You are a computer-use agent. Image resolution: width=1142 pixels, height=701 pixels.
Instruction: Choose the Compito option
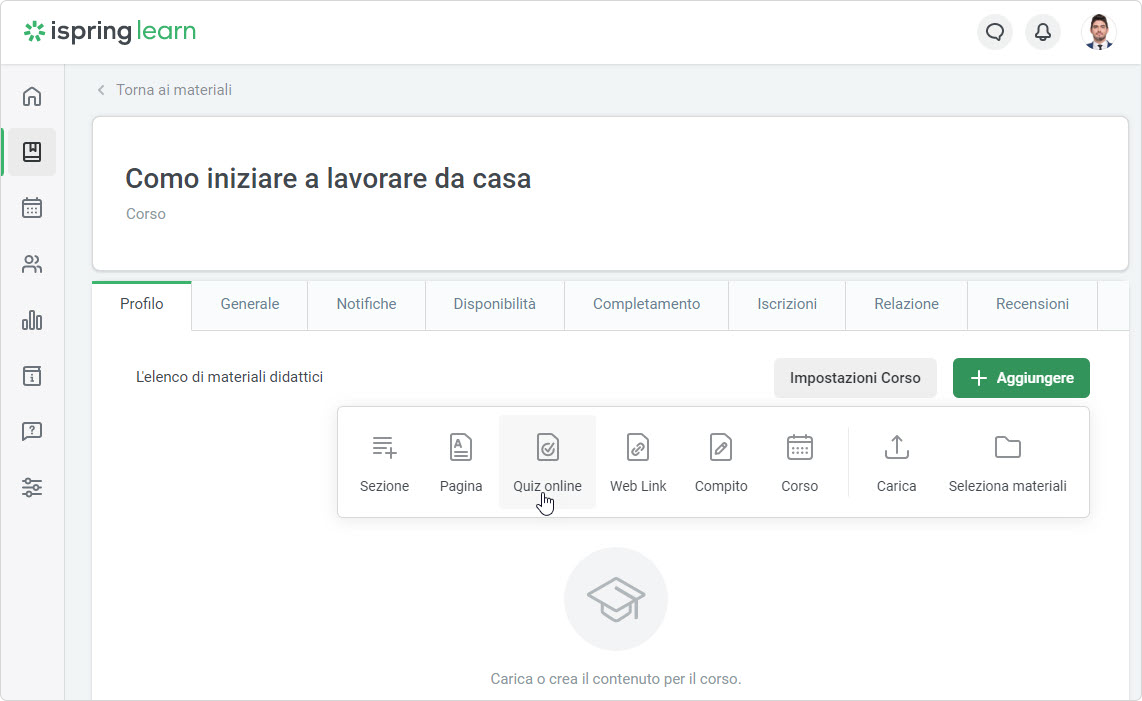pyautogui.click(x=721, y=463)
